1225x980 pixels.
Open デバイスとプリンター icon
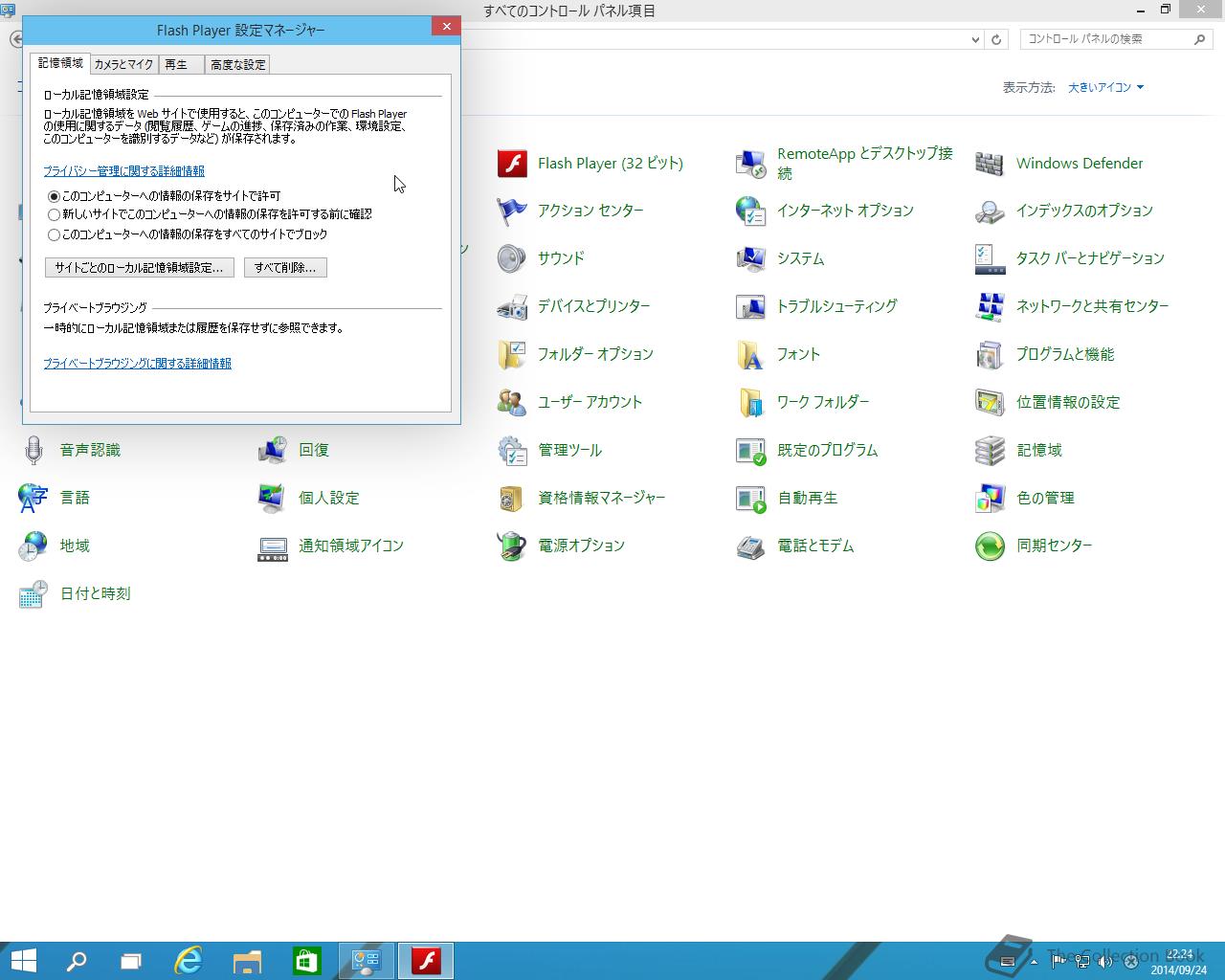[512, 307]
